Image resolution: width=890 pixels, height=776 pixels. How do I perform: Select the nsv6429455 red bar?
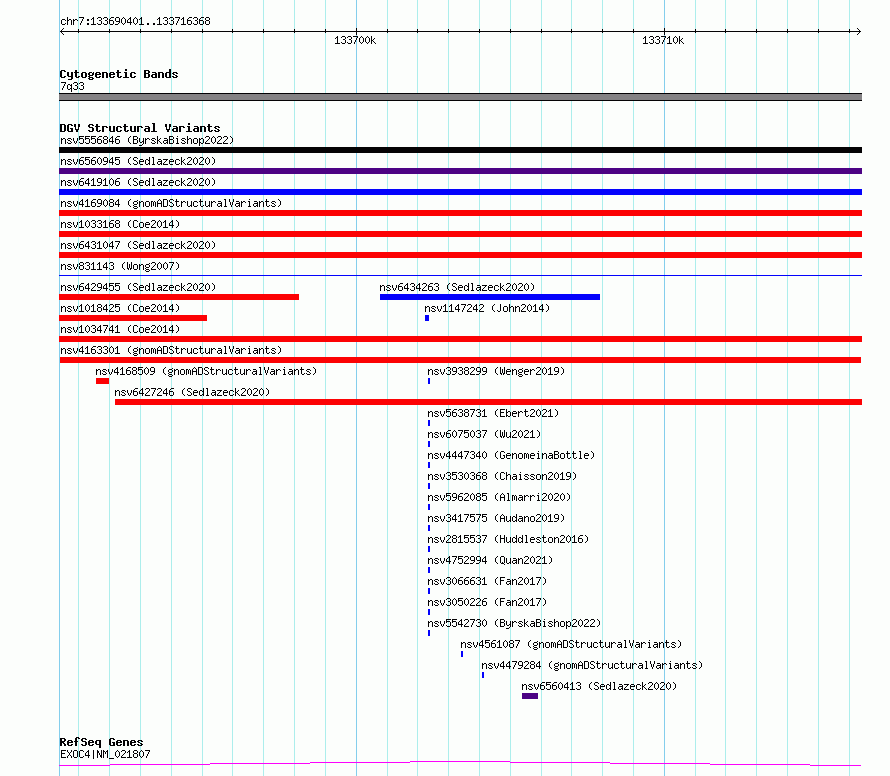[179, 297]
